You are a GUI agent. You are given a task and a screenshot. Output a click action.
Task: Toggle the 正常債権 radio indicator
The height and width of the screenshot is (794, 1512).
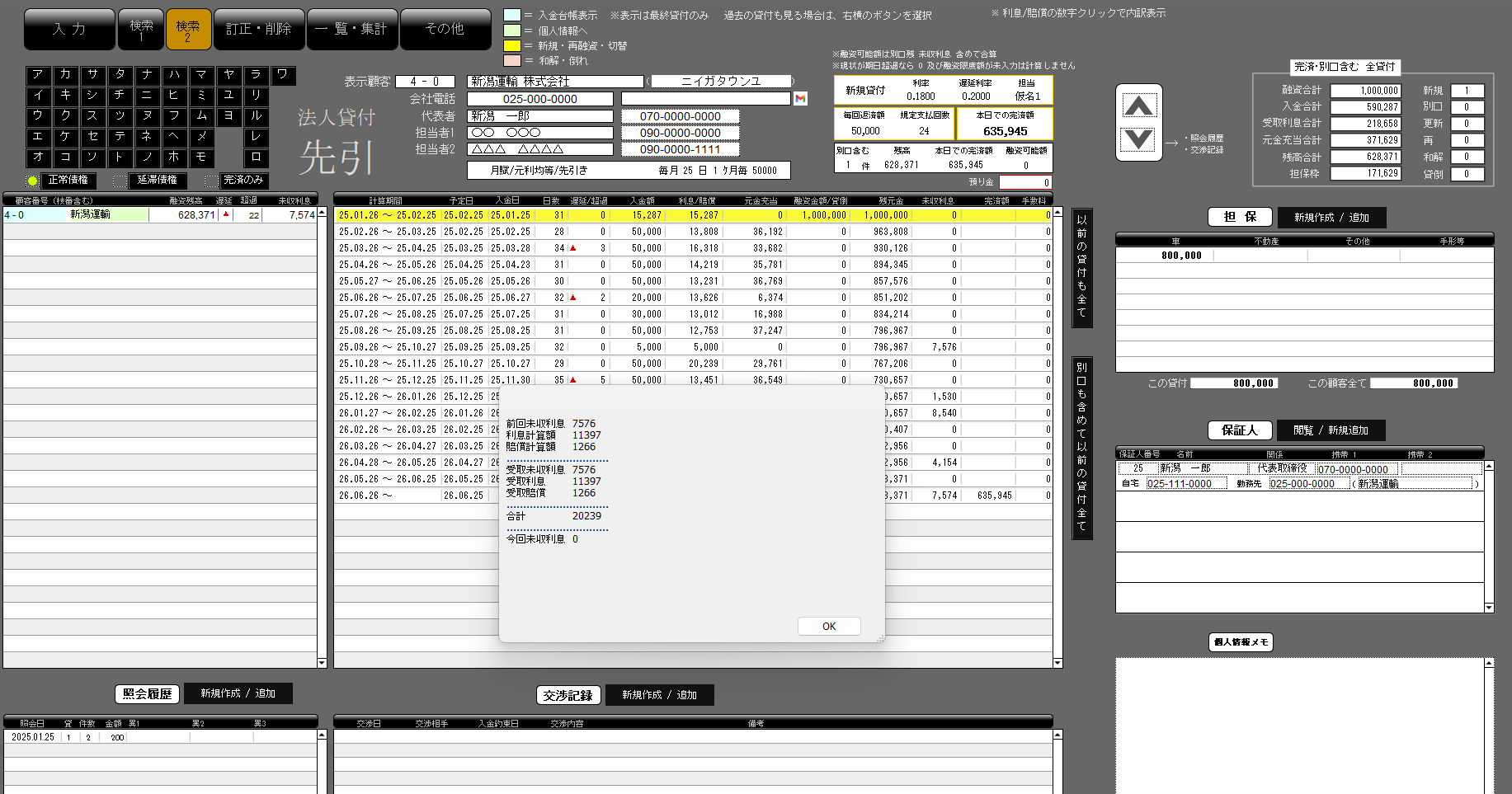point(33,181)
